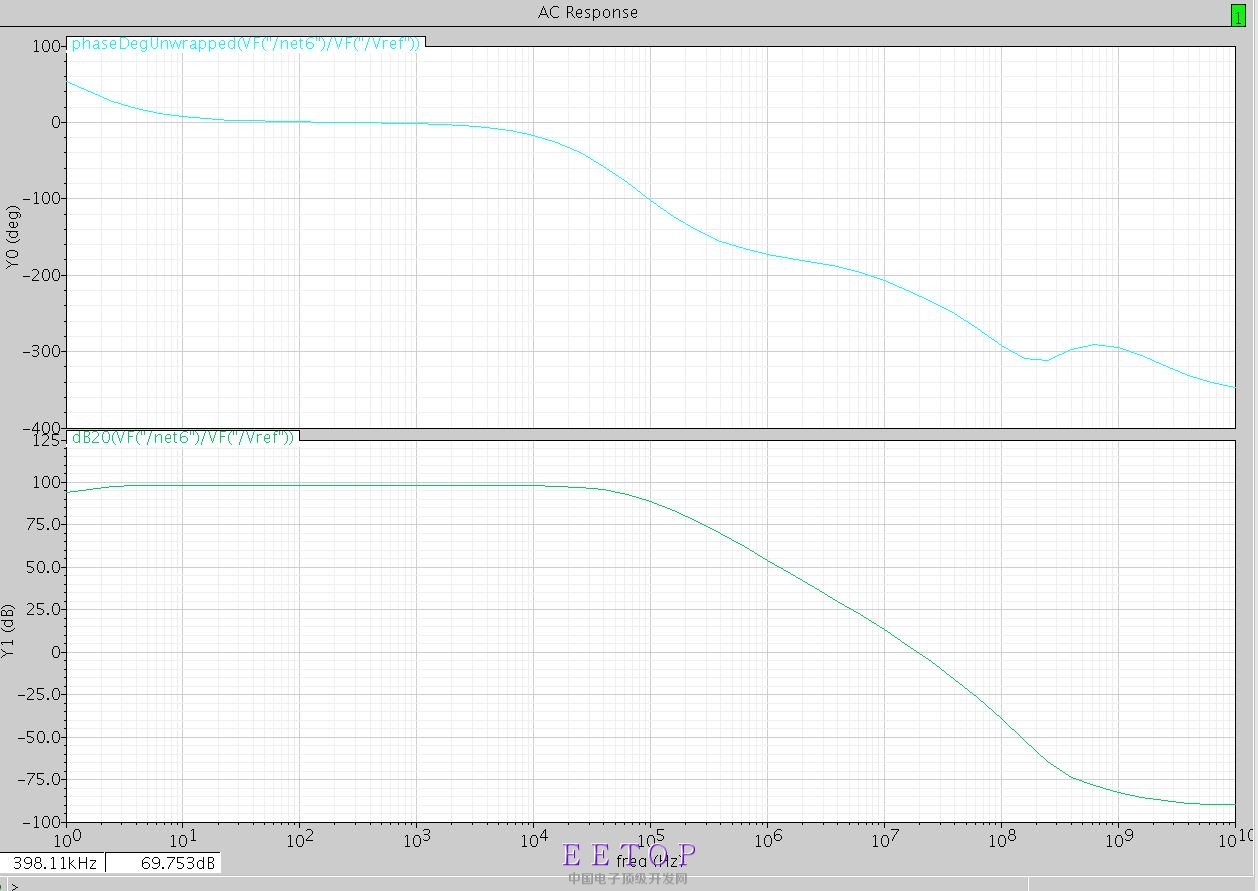Select the cyan phase curve
Image resolution: width=1258 pixels, height=891 pixels.
650,199
